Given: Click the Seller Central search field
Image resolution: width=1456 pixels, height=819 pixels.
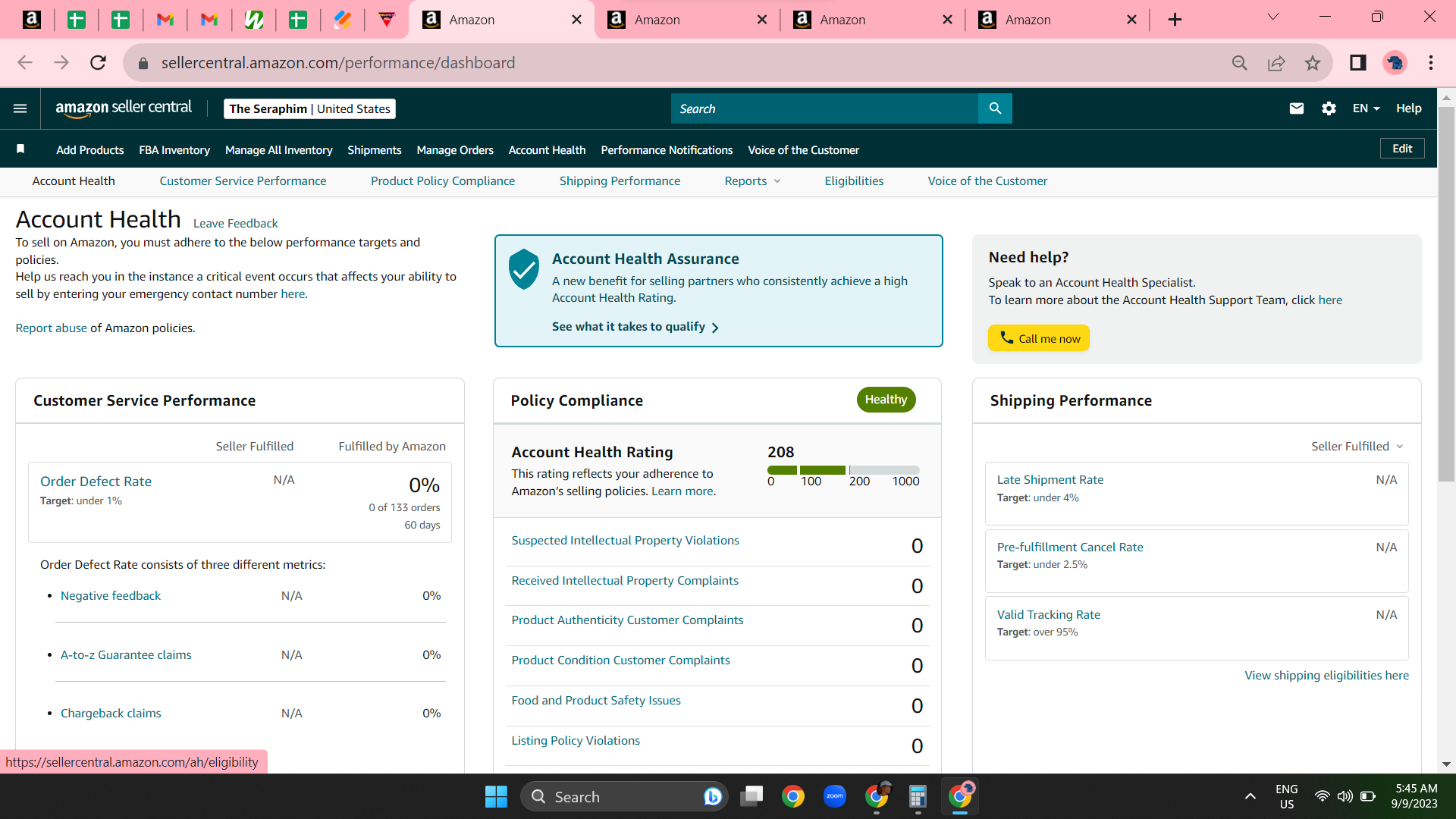Looking at the screenshot, I should click(x=824, y=108).
